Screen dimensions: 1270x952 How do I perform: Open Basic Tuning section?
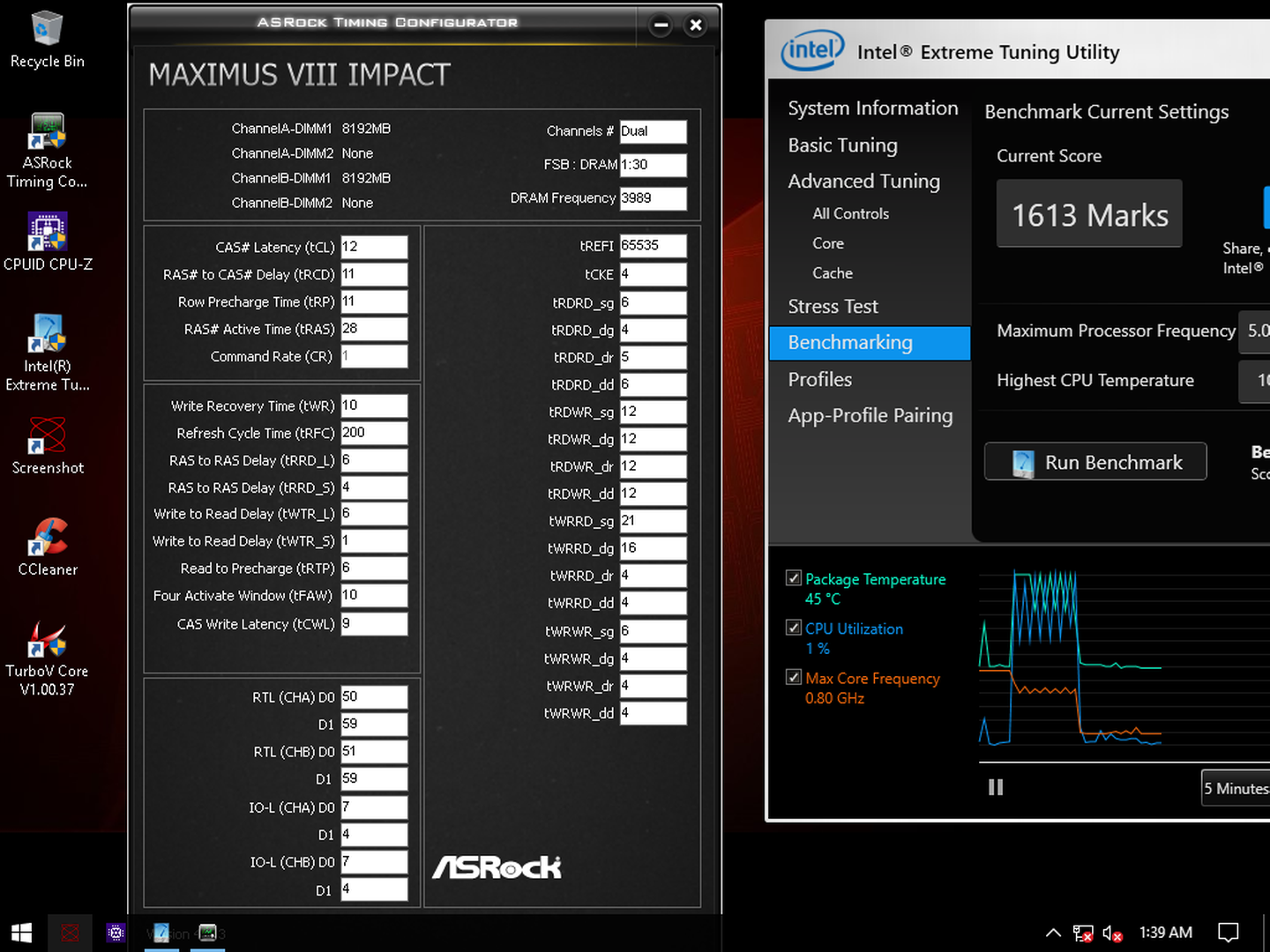(x=842, y=145)
